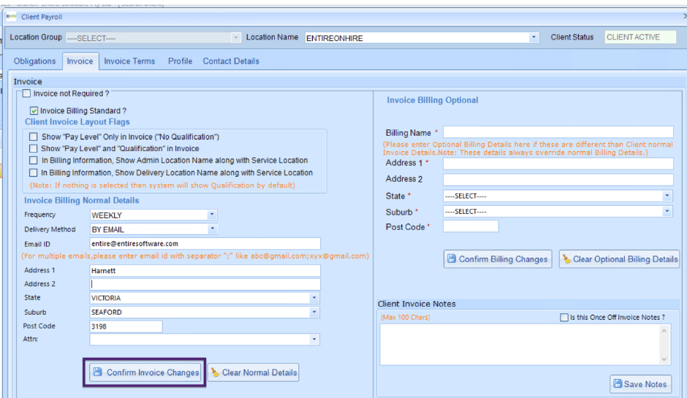Untick Invoice Billing Standard checkbox

(x=34, y=110)
